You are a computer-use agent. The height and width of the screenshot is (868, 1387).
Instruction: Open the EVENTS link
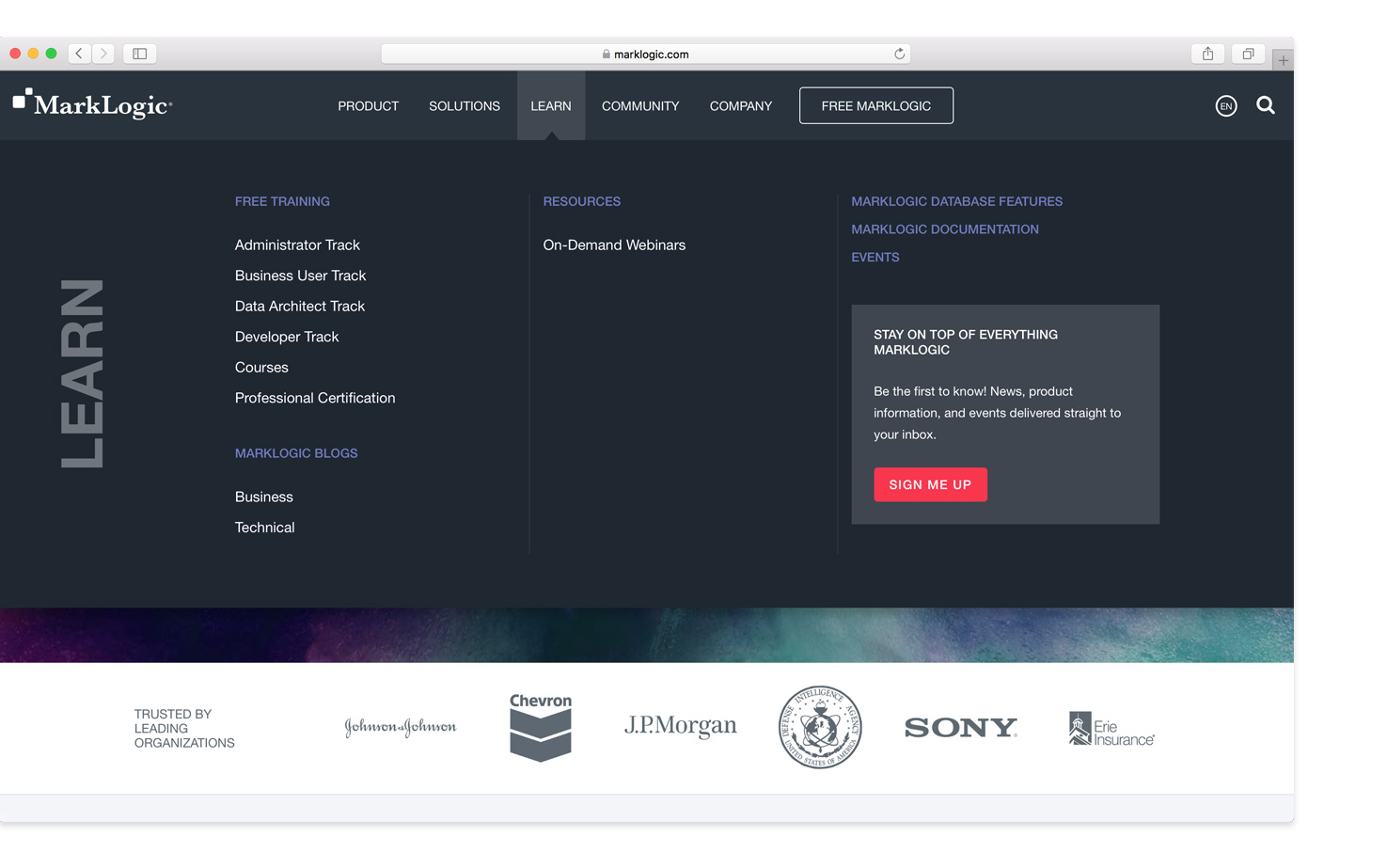875,257
